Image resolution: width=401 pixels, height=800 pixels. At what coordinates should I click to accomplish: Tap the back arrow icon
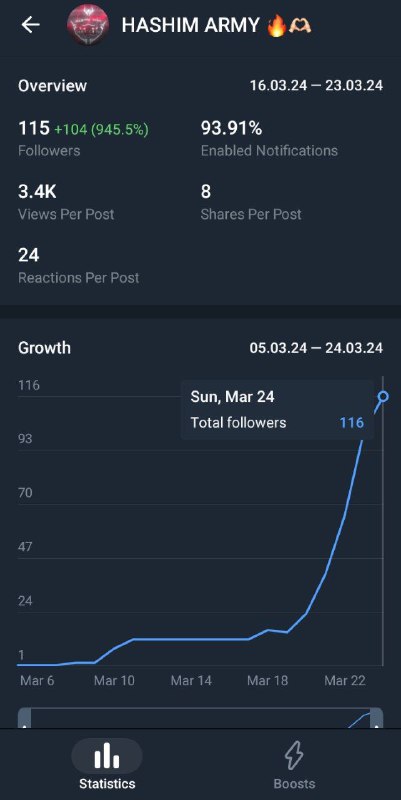(30, 24)
